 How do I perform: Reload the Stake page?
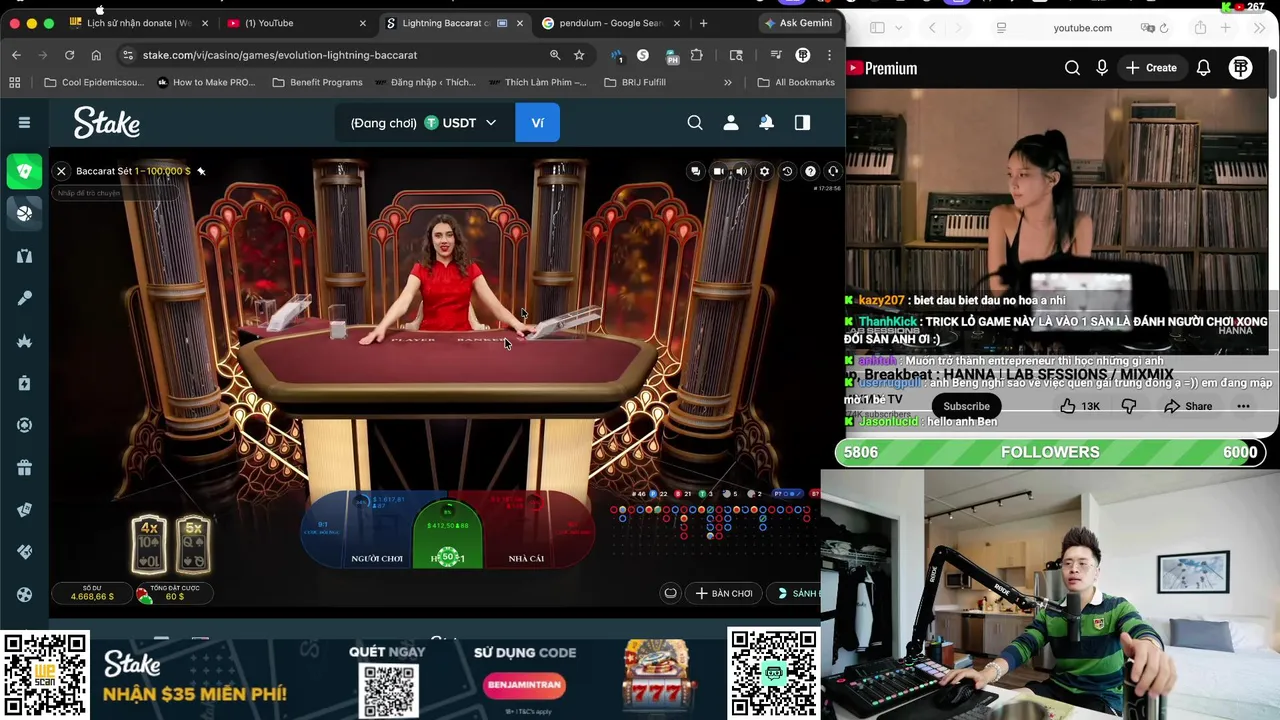(x=69, y=55)
